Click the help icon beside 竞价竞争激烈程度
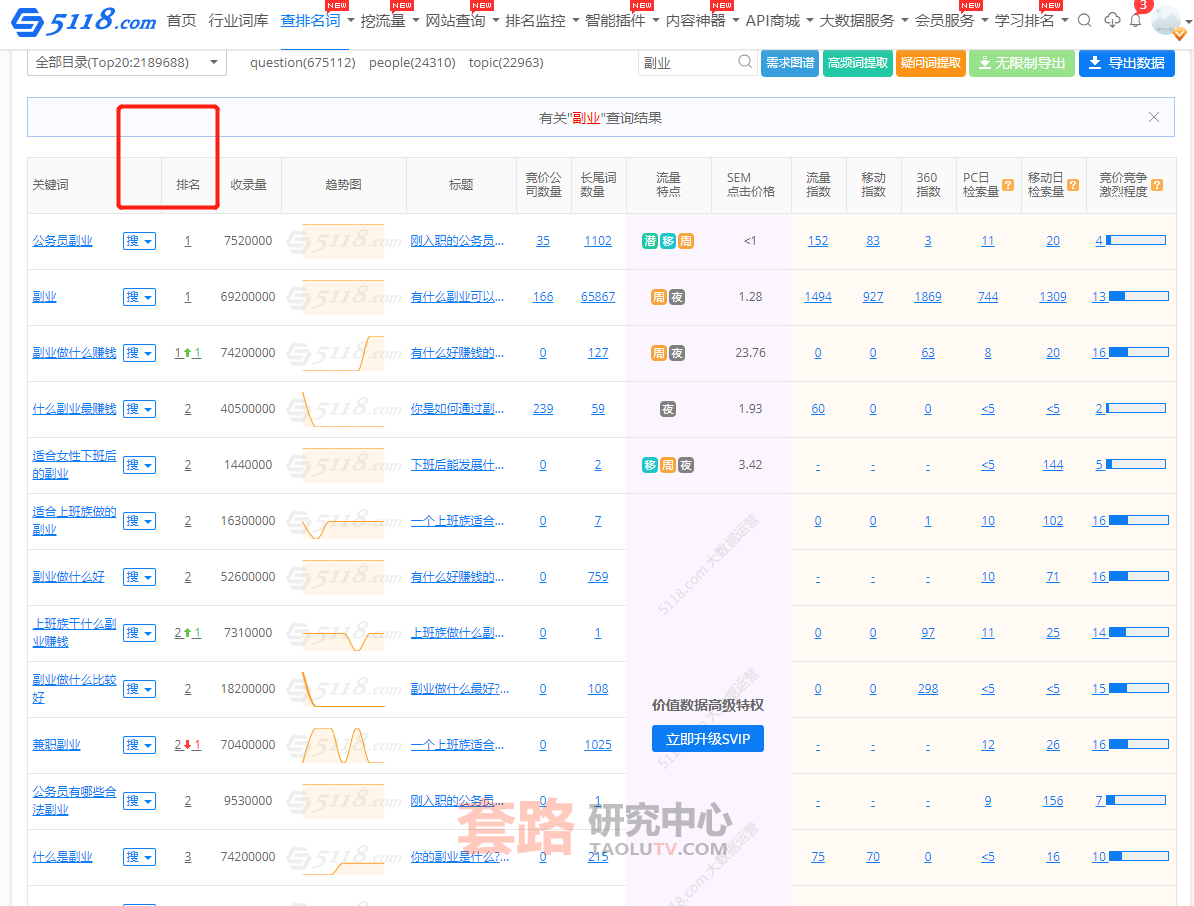This screenshot has height=906, width=1194. point(1157,185)
